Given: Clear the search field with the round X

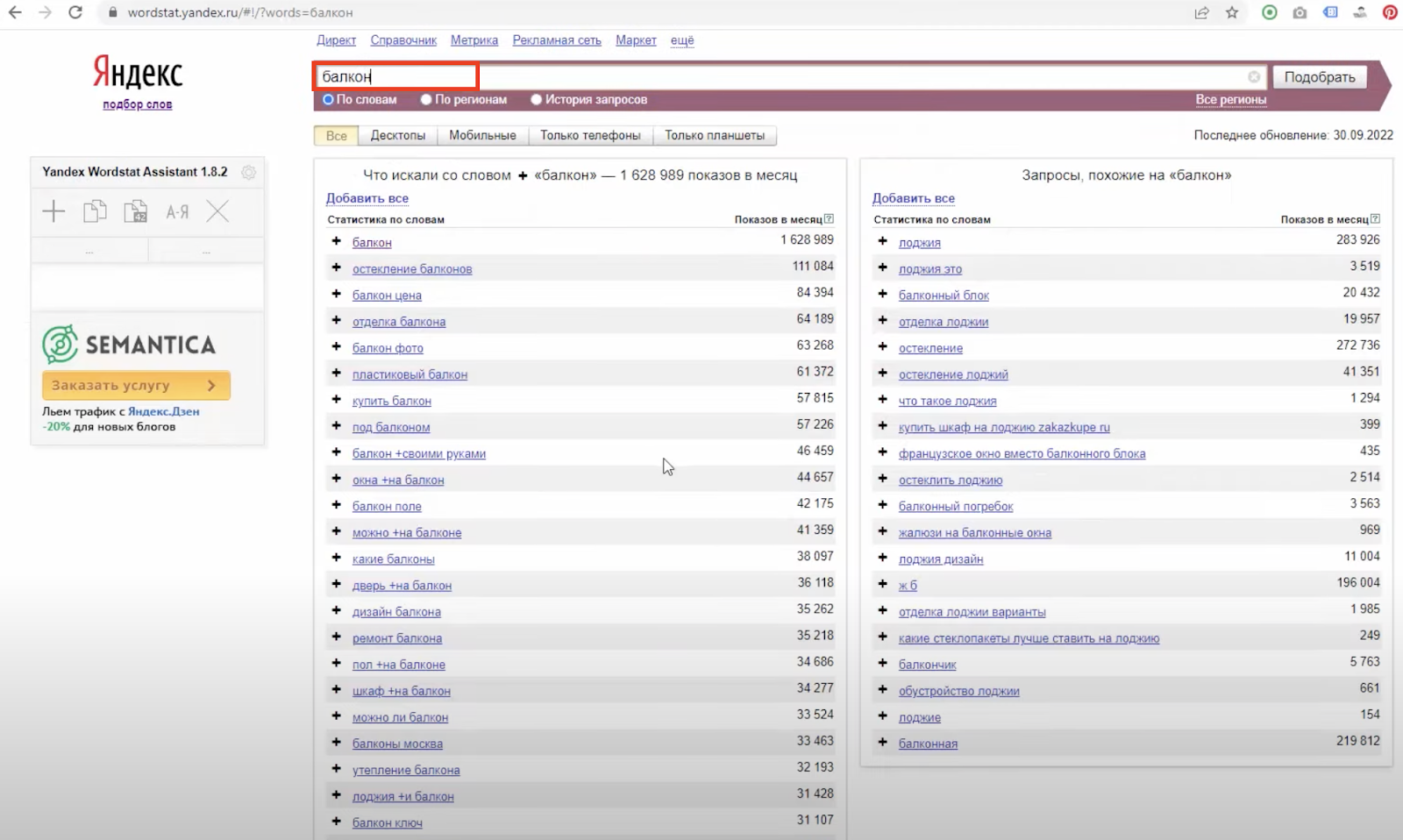Looking at the screenshot, I should (x=1254, y=77).
